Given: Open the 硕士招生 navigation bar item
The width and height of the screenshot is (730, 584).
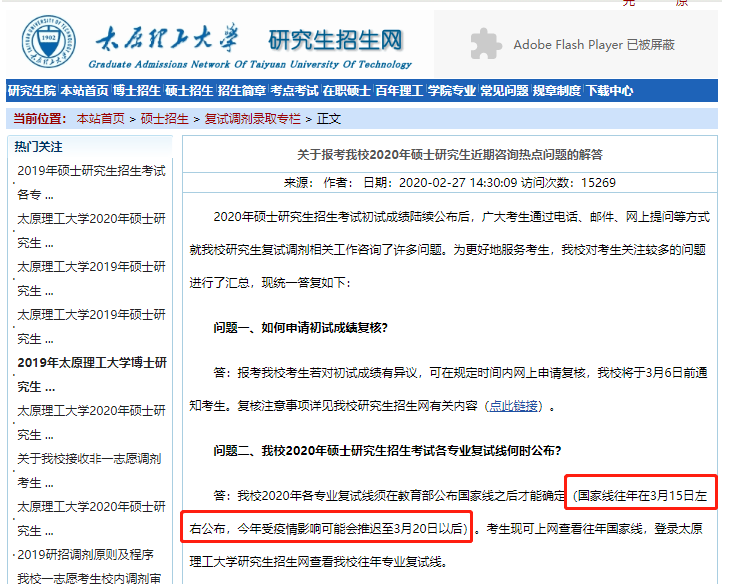Looking at the screenshot, I should pos(189,90).
